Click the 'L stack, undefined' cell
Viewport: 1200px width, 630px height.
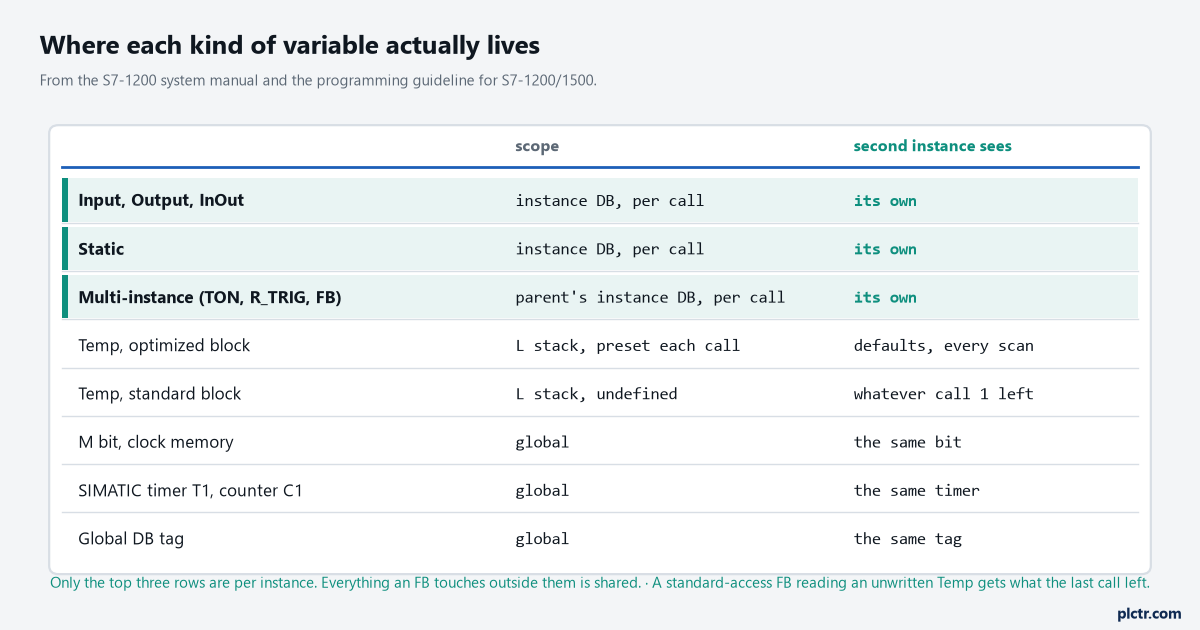[x=596, y=394]
